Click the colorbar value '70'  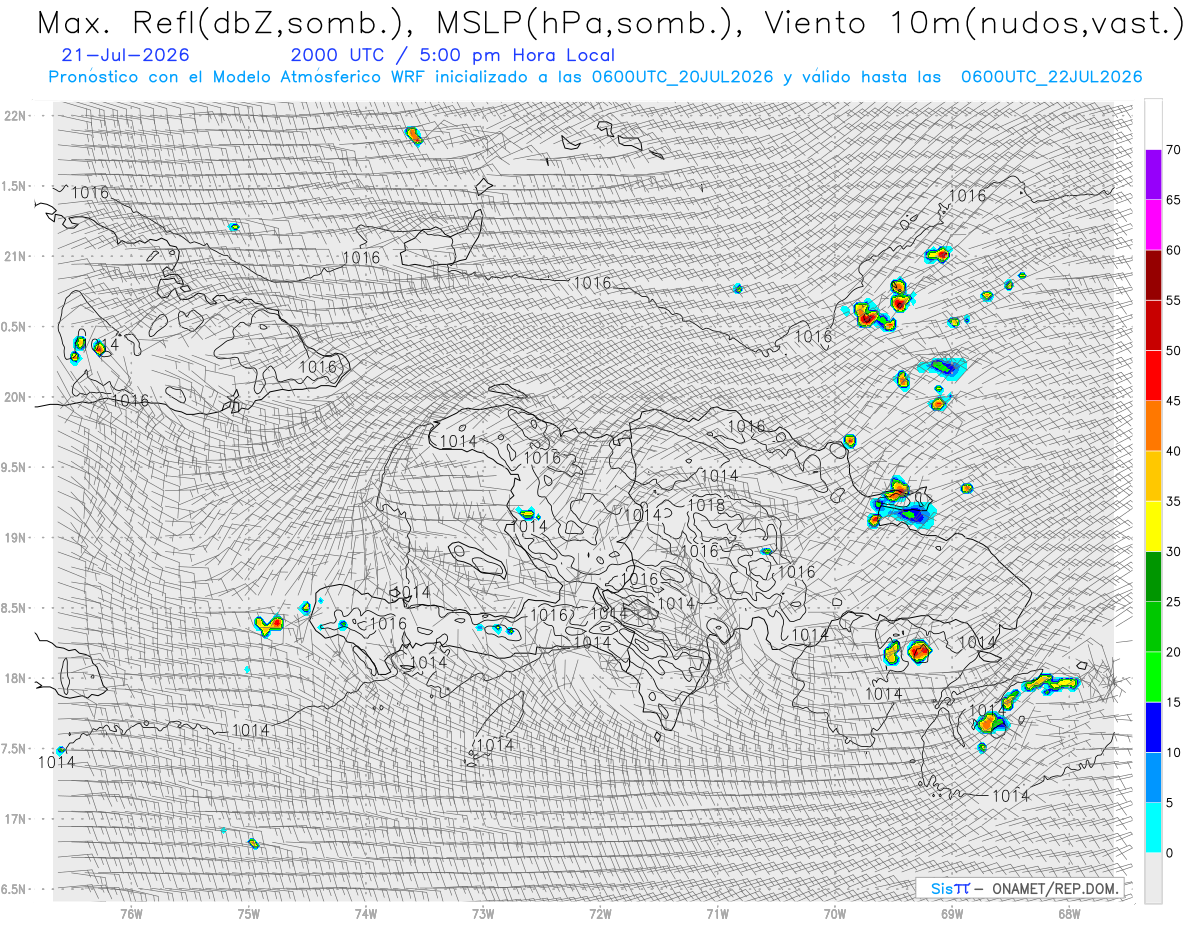(1174, 150)
